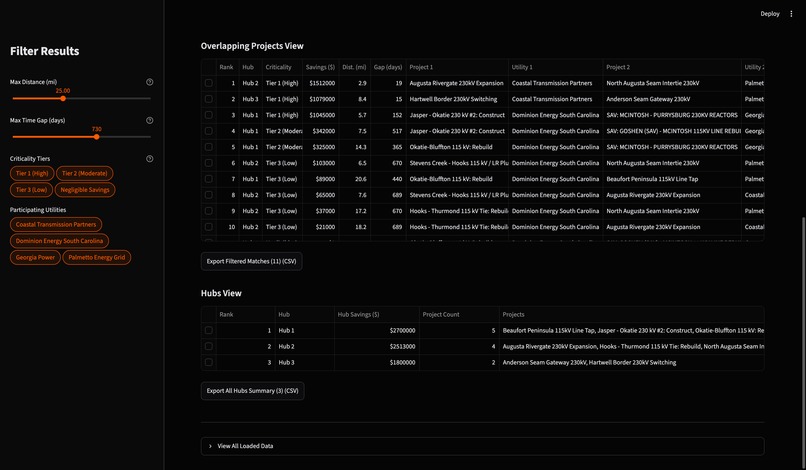Click Okatie-Bluffton 115 kV: Rebuild in rank 5
The height and width of the screenshot is (470, 806).
[x=457, y=147]
